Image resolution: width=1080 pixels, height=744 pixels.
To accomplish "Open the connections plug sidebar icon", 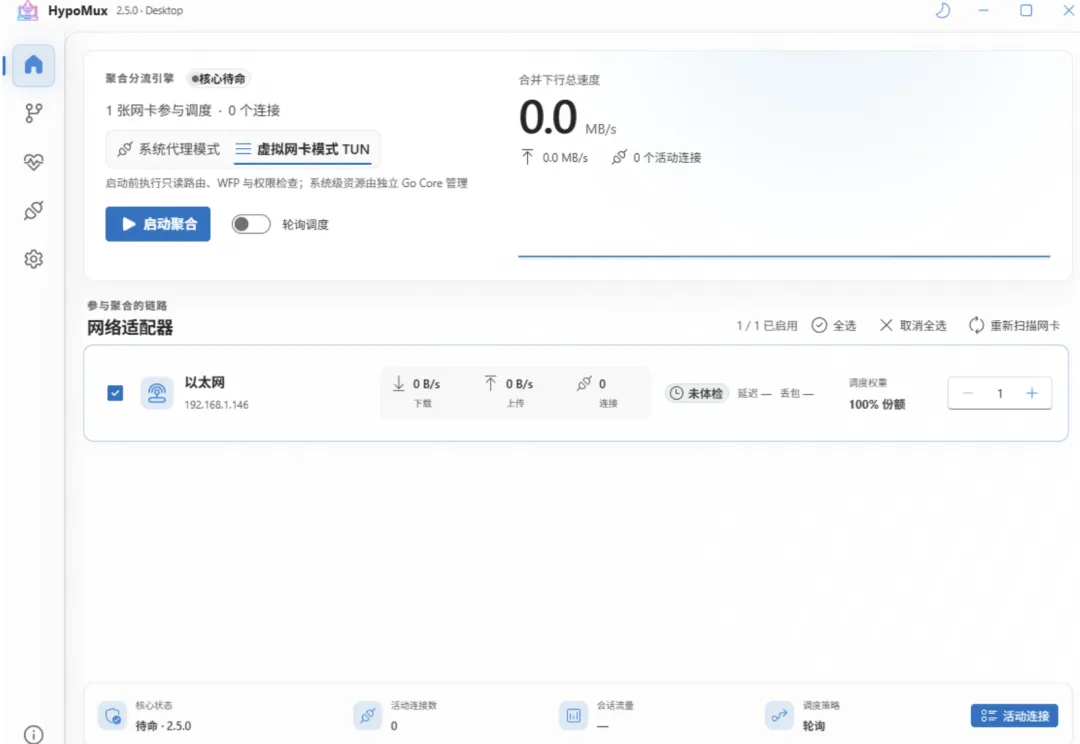I will 34,210.
